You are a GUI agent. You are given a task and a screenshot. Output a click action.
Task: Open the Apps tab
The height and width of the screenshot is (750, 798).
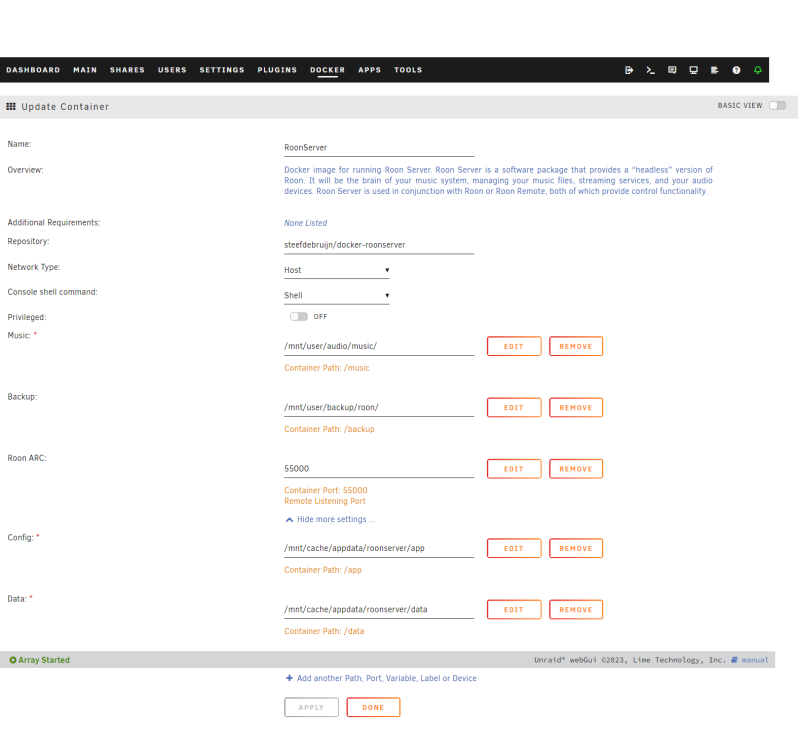click(369, 70)
